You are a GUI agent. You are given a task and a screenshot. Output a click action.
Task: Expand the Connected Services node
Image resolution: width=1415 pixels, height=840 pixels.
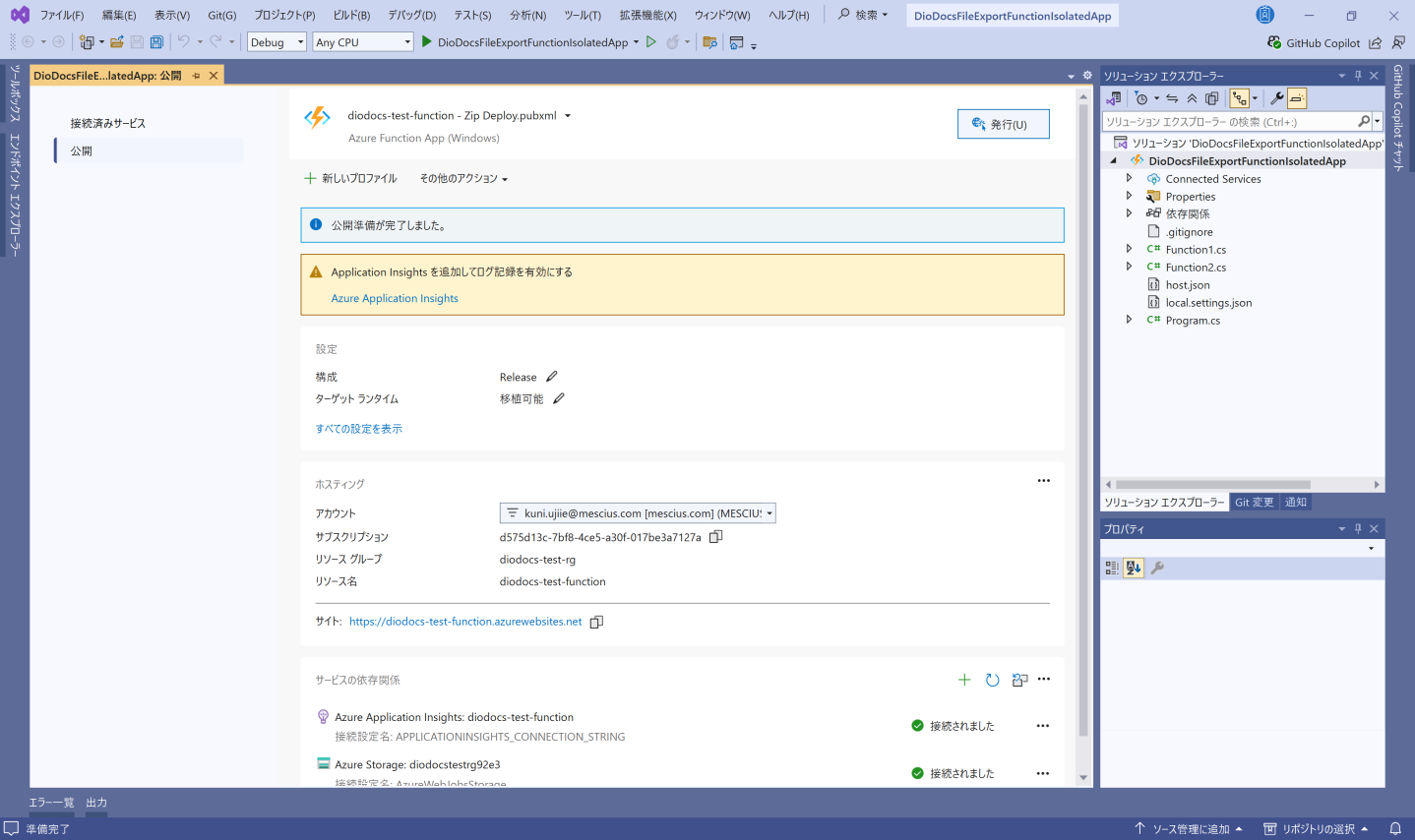pyautogui.click(x=1129, y=179)
